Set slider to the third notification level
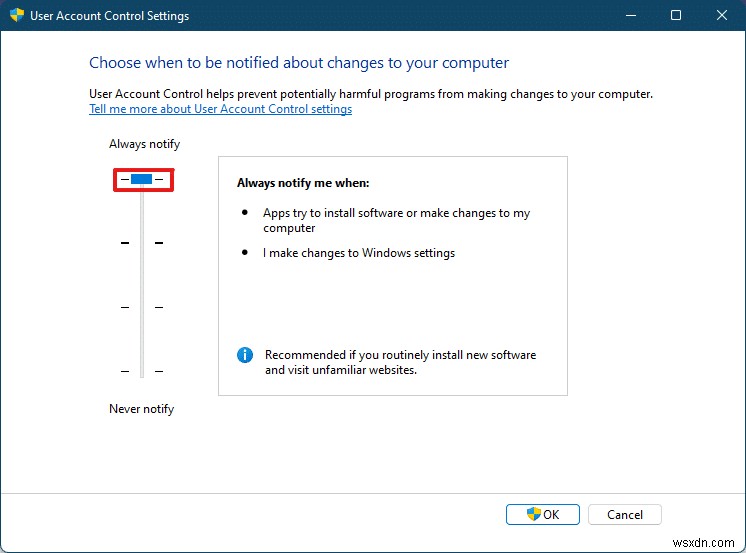The image size is (746, 553). pos(142,307)
